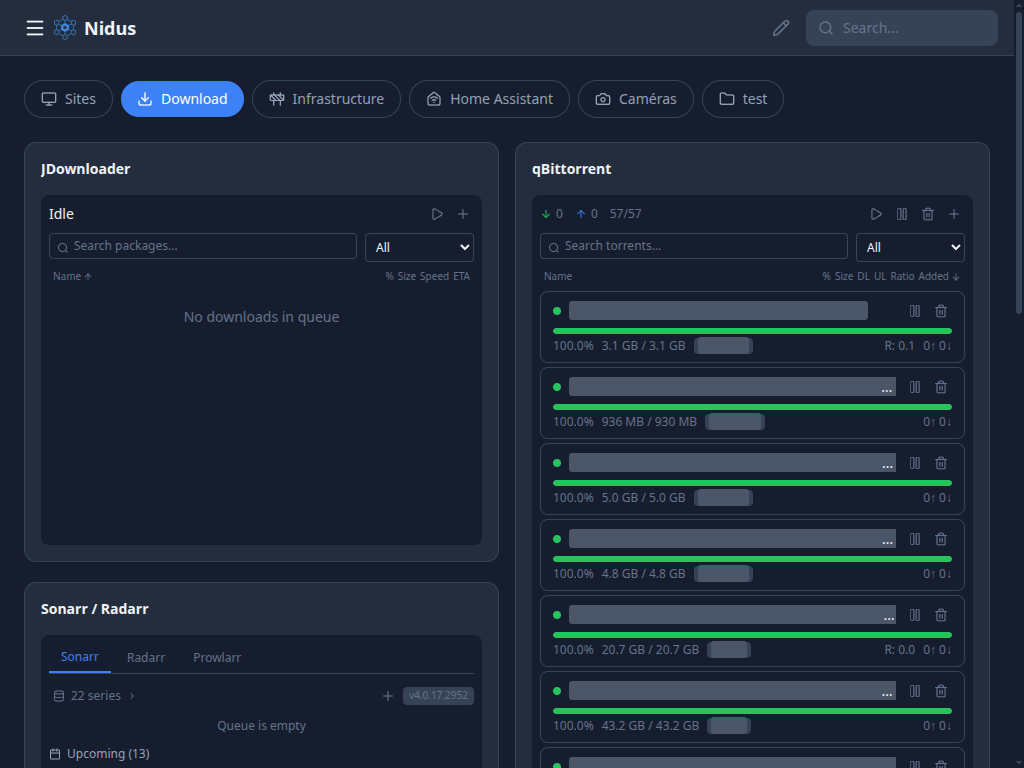Viewport: 1024px width, 768px height.
Task: Expand the 22 series chevron
Action: pyautogui.click(x=132, y=696)
